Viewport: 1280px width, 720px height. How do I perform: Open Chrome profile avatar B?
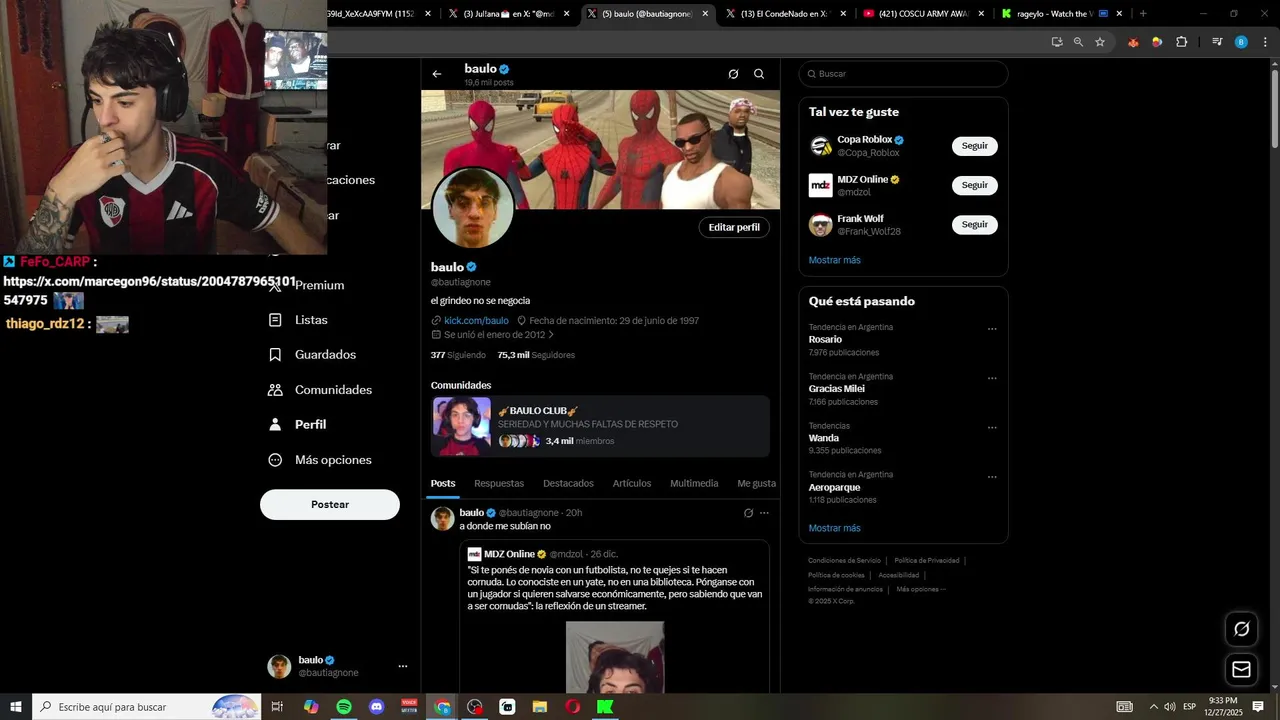1241,42
